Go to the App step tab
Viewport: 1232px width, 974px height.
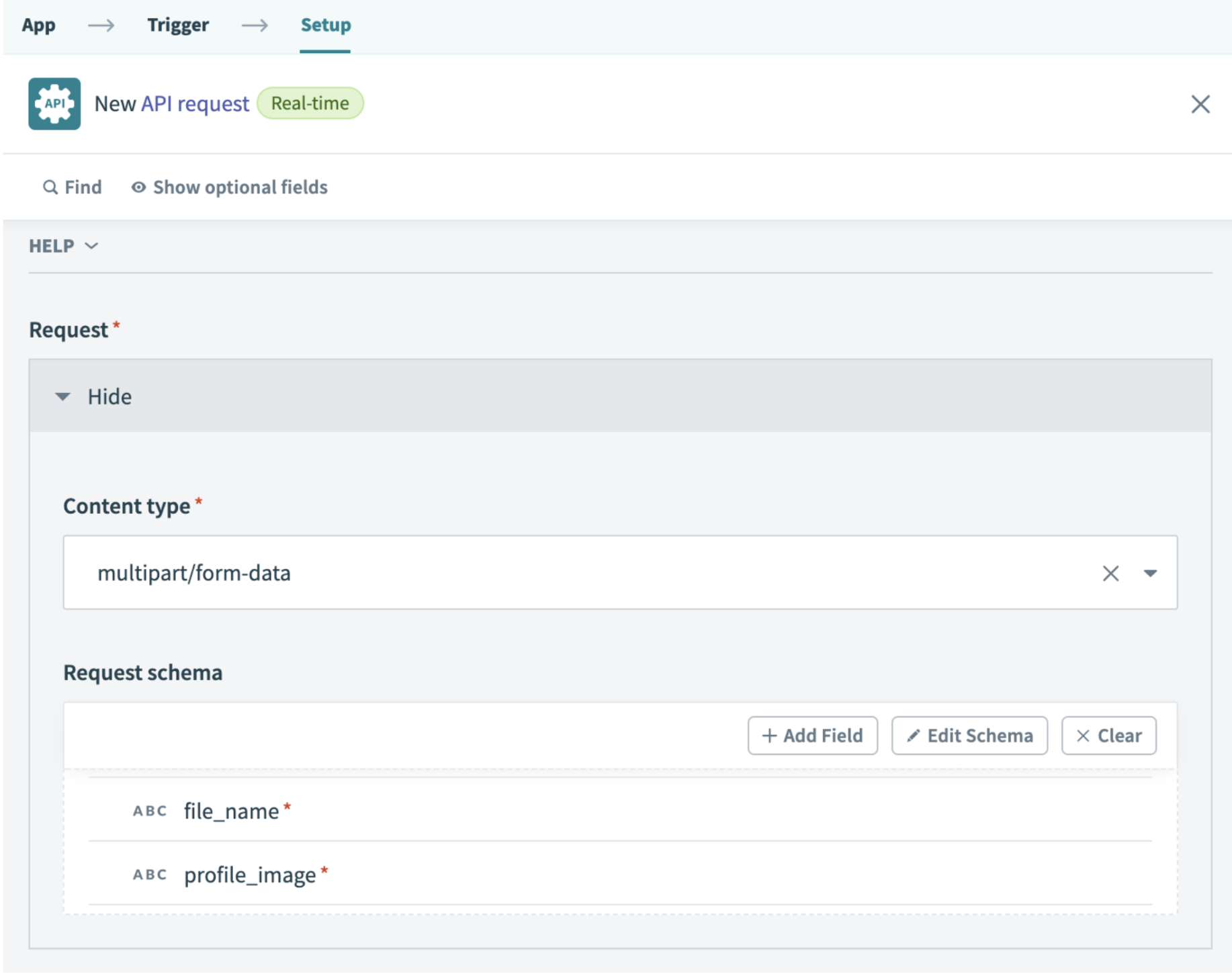38,25
